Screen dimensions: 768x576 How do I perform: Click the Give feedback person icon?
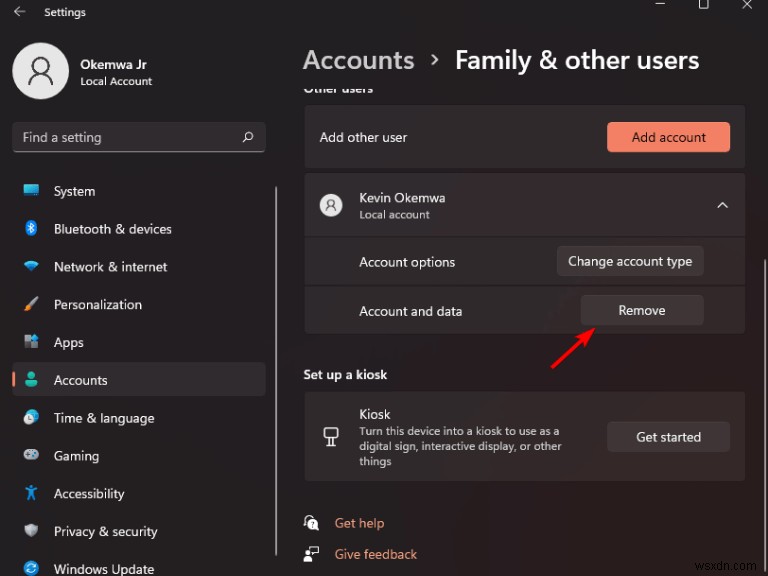pyautogui.click(x=311, y=554)
